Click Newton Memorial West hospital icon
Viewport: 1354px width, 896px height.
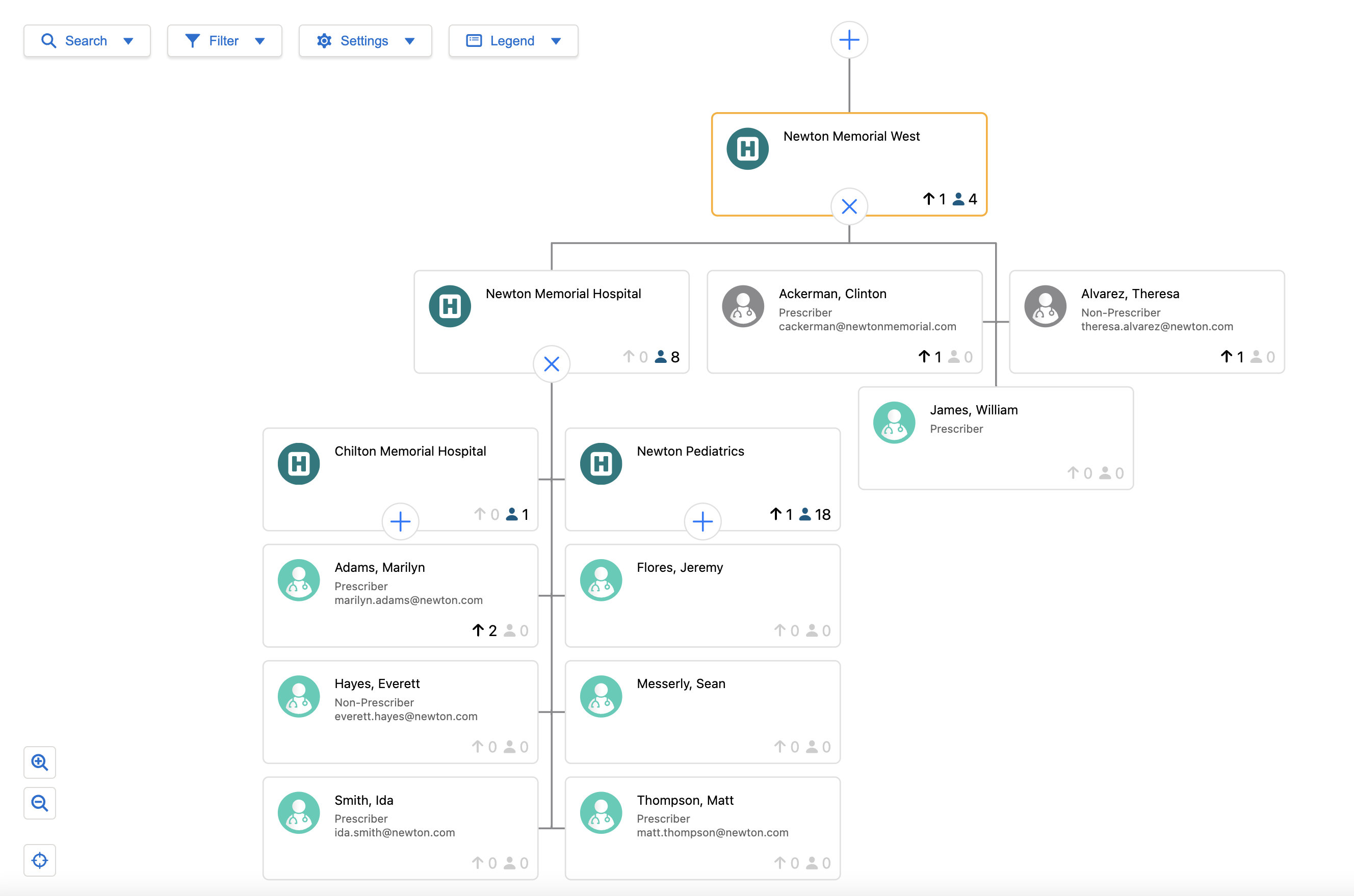747,149
